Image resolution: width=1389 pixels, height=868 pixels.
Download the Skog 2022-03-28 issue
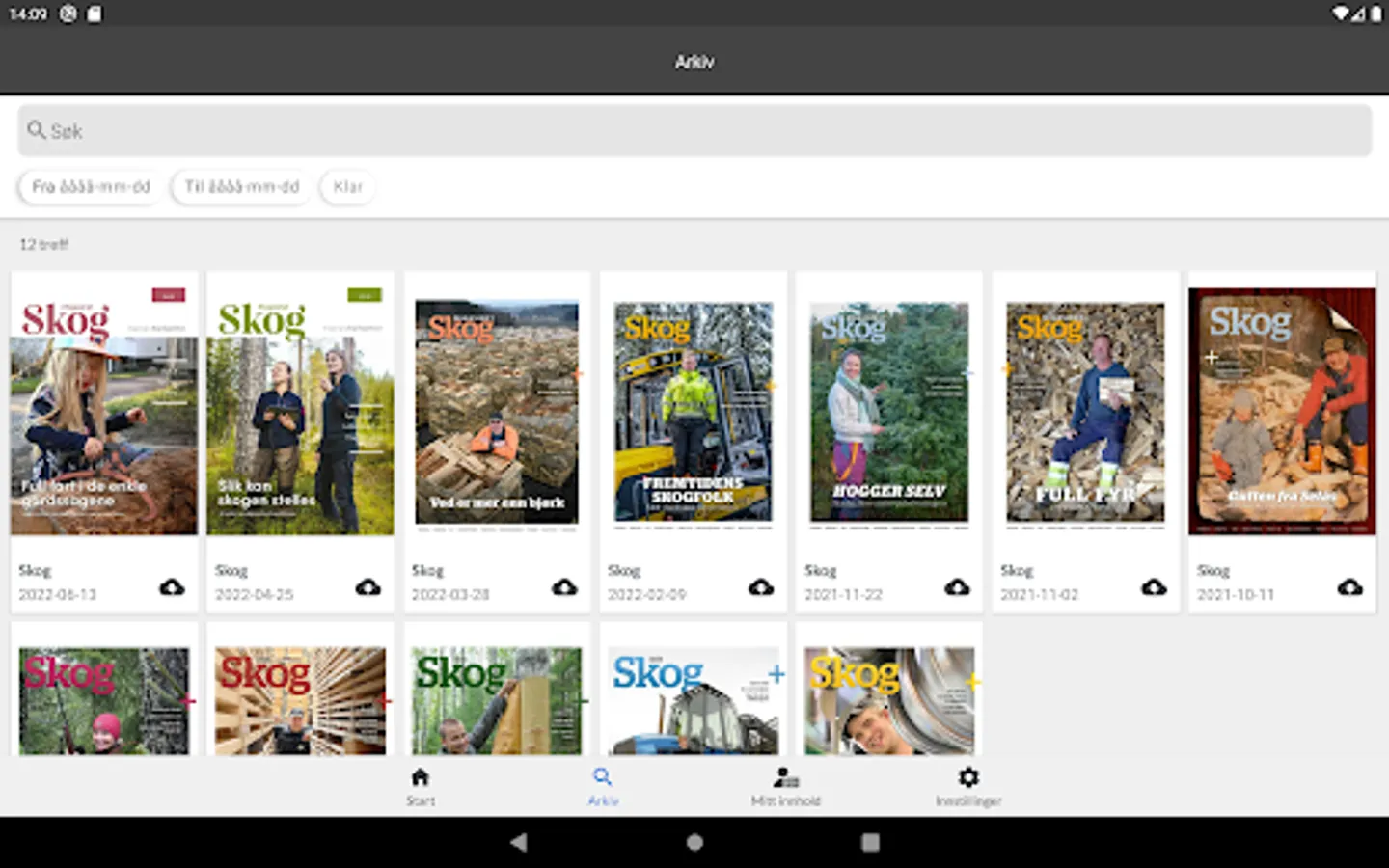[564, 587]
